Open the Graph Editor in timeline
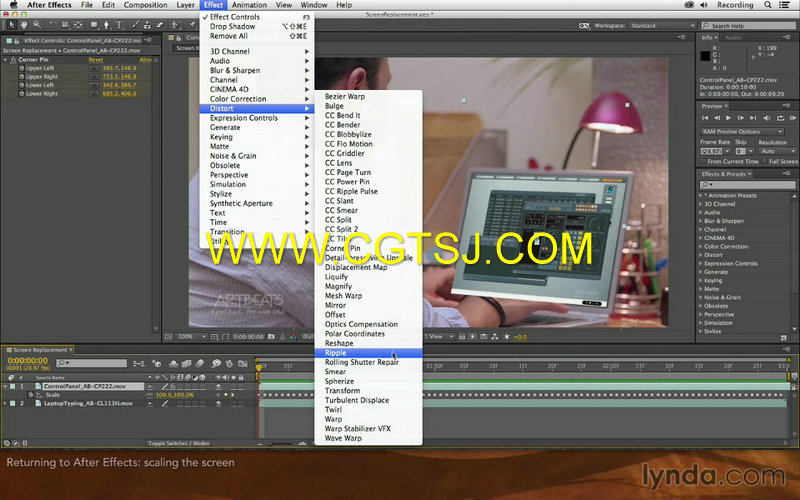The height and width of the screenshot is (500, 800). [x=243, y=363]
